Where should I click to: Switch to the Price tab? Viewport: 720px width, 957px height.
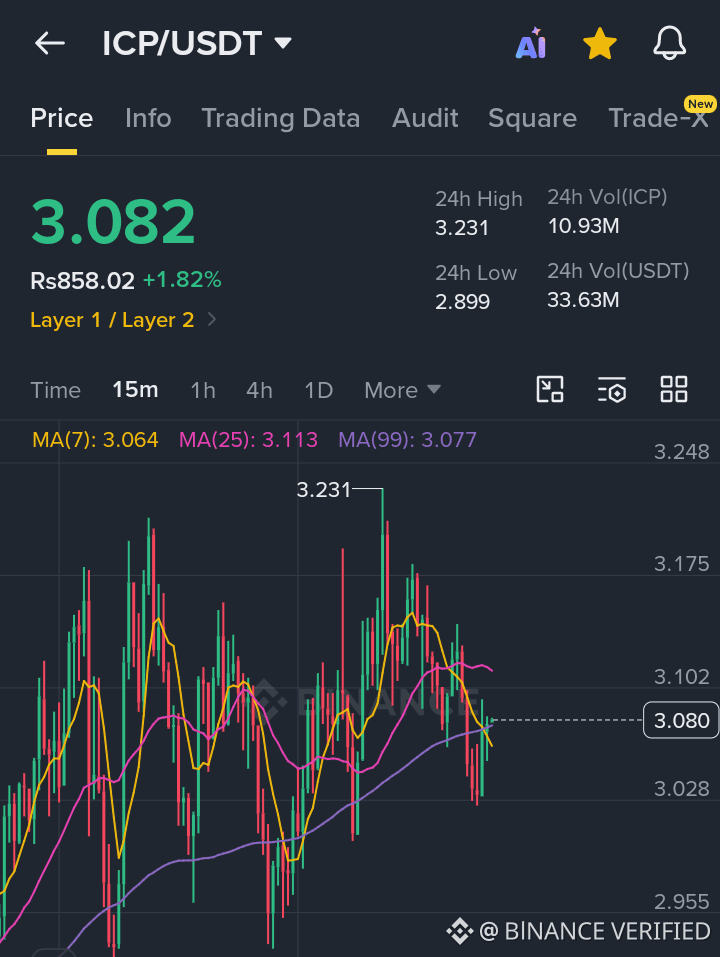tap(62, 118)
